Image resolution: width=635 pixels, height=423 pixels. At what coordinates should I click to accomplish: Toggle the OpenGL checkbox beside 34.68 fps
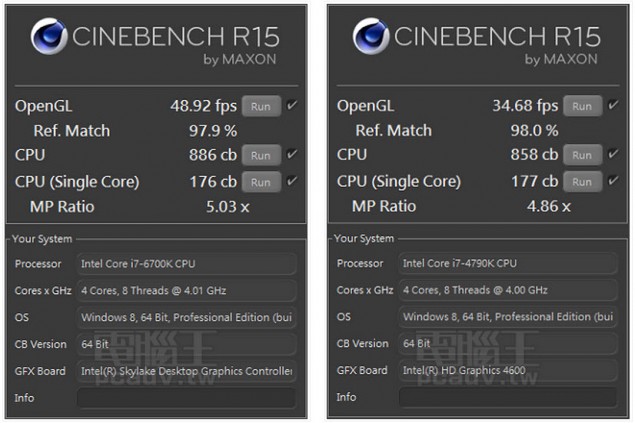pos(613,105)
